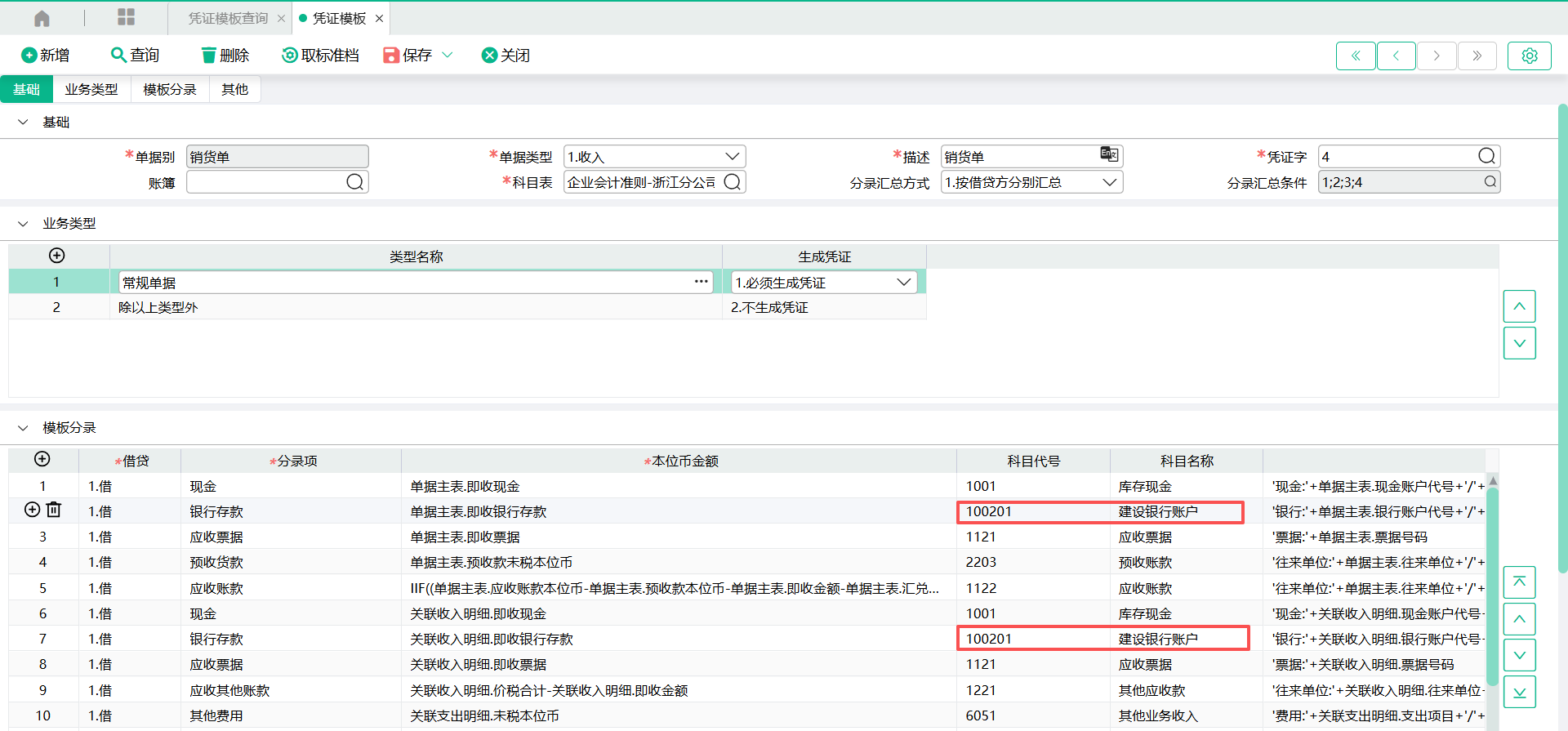
Task: Open the settings gear
Action: (x=1530, y=56)
